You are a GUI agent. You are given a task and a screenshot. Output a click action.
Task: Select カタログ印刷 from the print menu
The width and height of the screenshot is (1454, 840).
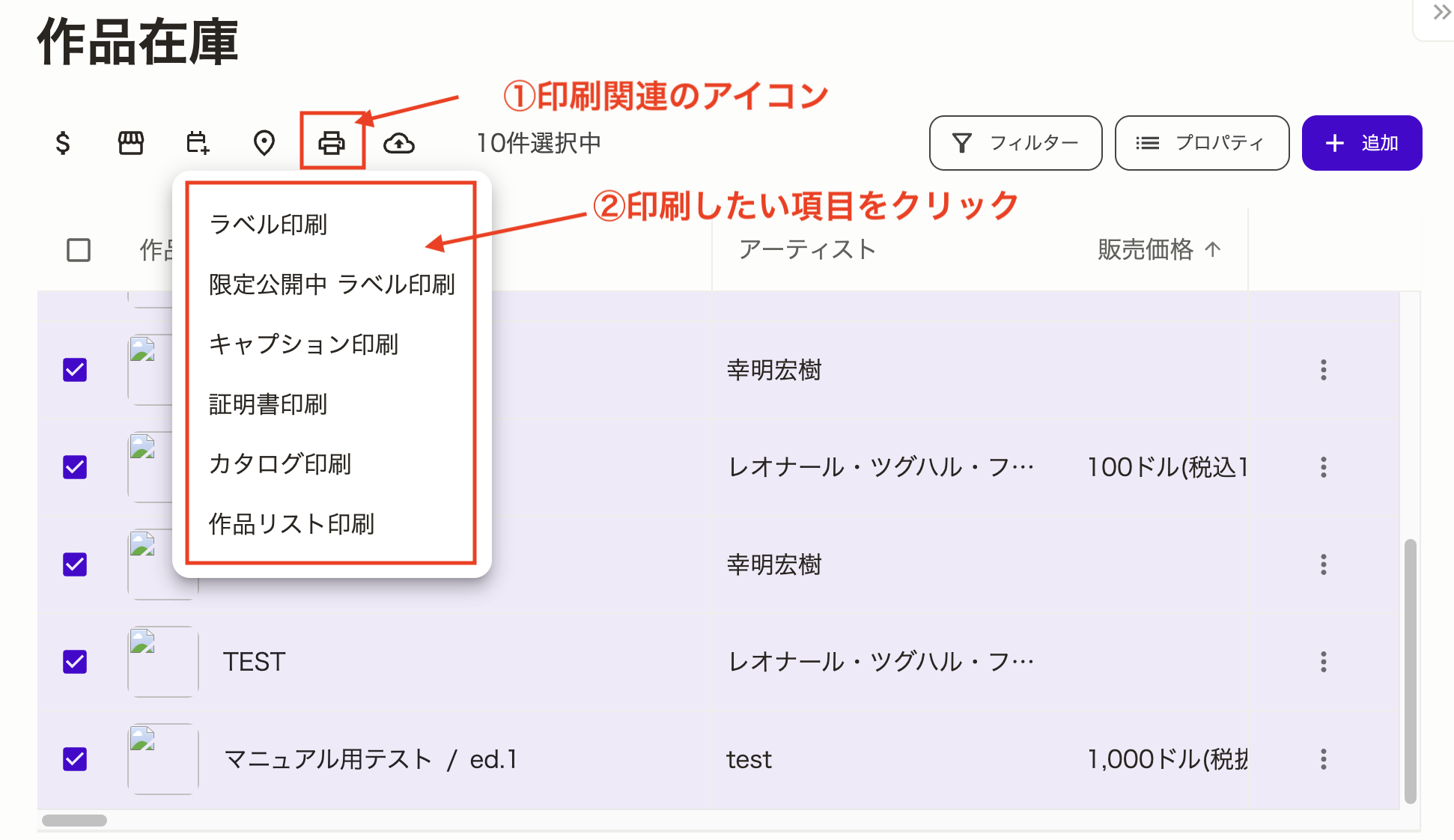coord(280,464)
